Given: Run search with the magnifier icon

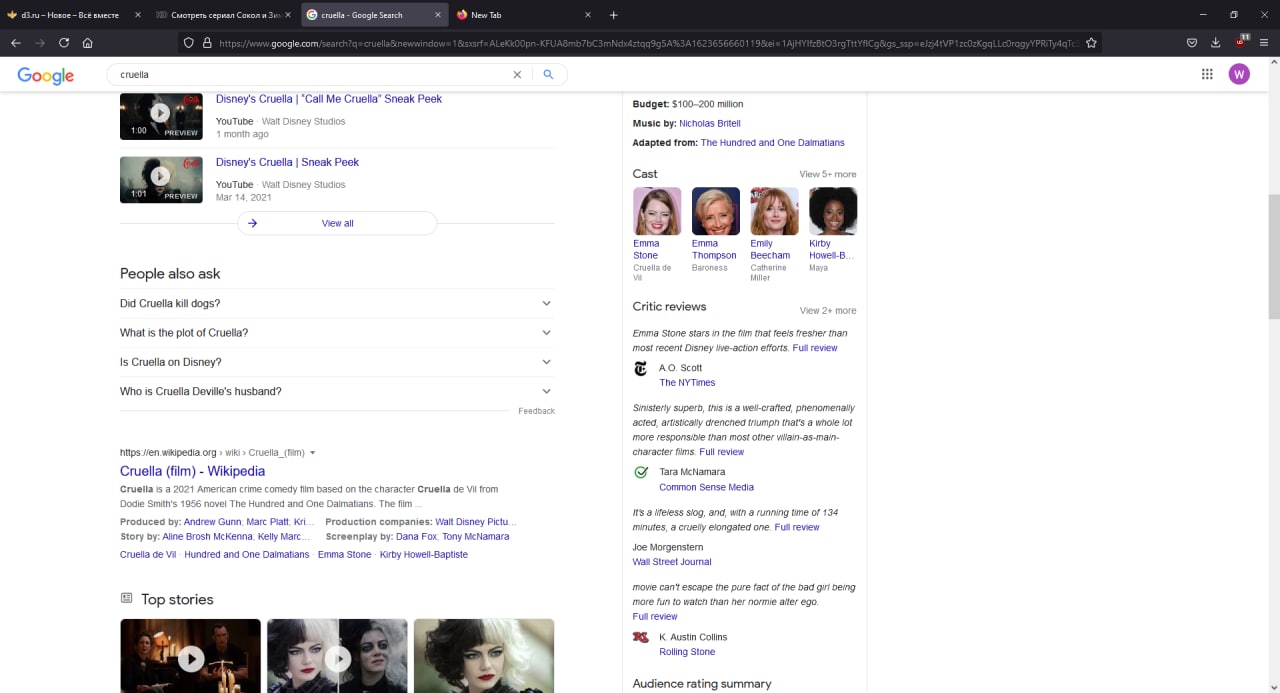Looking at the screenshot, I should 548,75.
